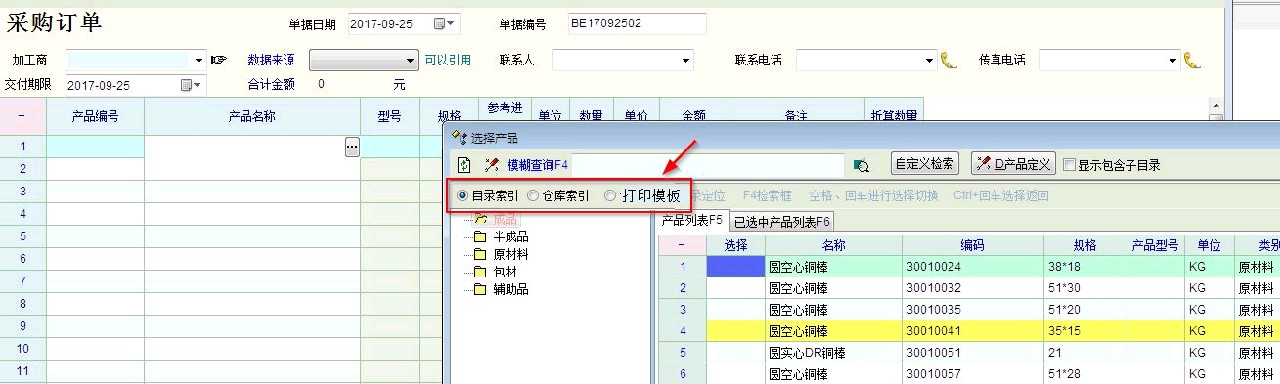Screen dimensions: 1280x384
Task: Click the phone icon next to 传真电话
Action: click(x=1192, y=60)
